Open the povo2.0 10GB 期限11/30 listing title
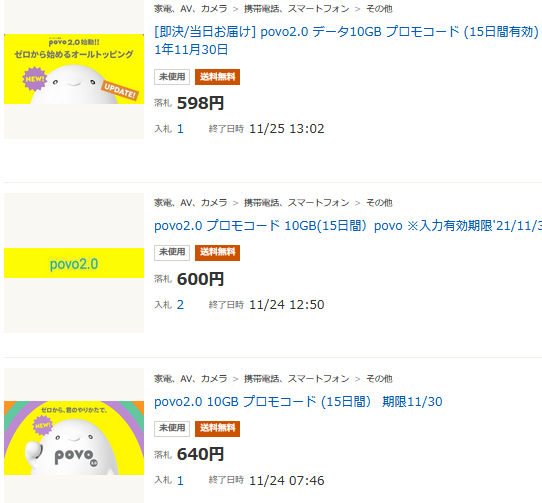The height and width of the screenshot is (503, 542). pyautogui.click(x=298, y=402)
